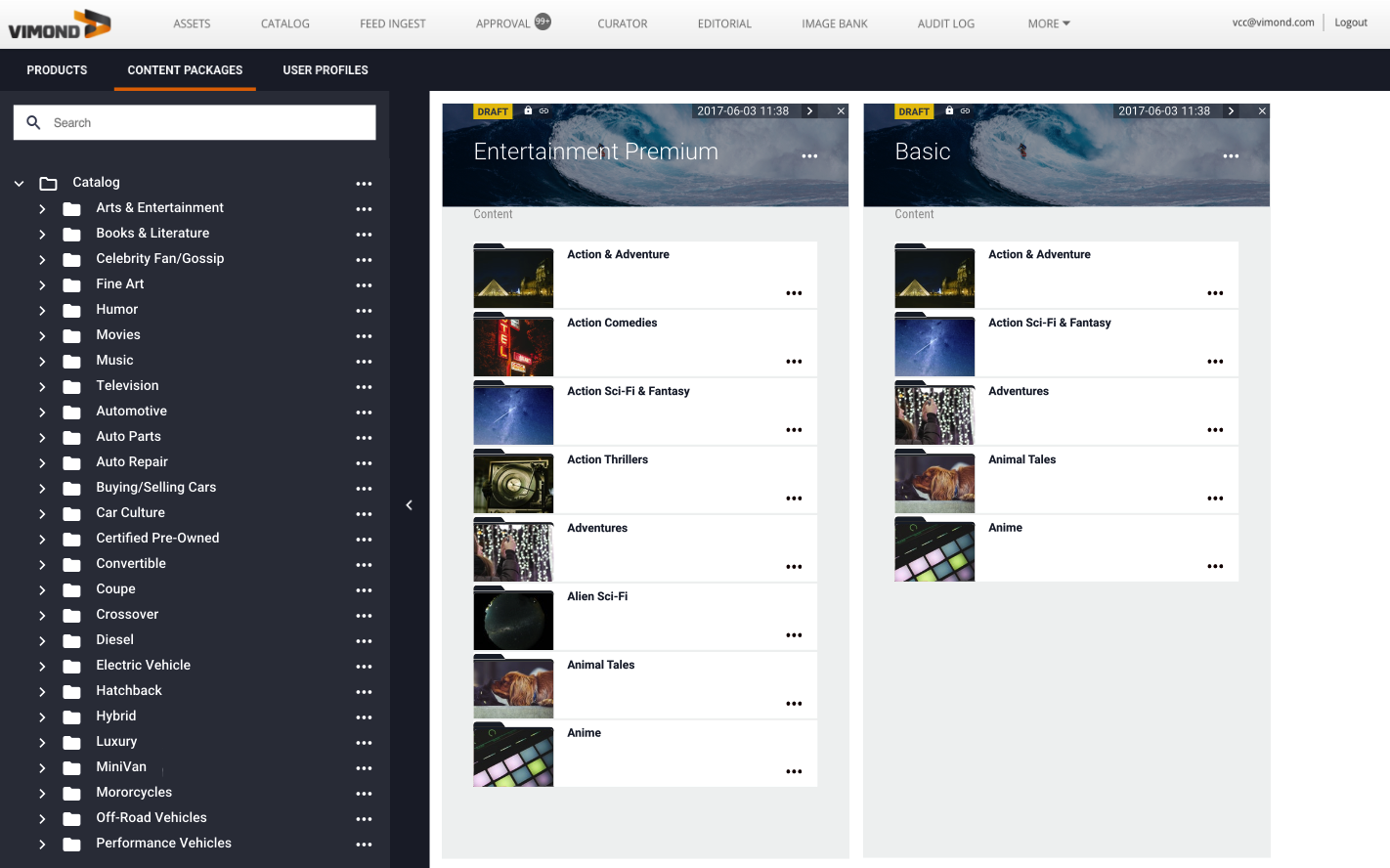Open the three-dot menu for Anime in Basic
Viewport: 1390px width, 868px height.
click(1215, 567)
